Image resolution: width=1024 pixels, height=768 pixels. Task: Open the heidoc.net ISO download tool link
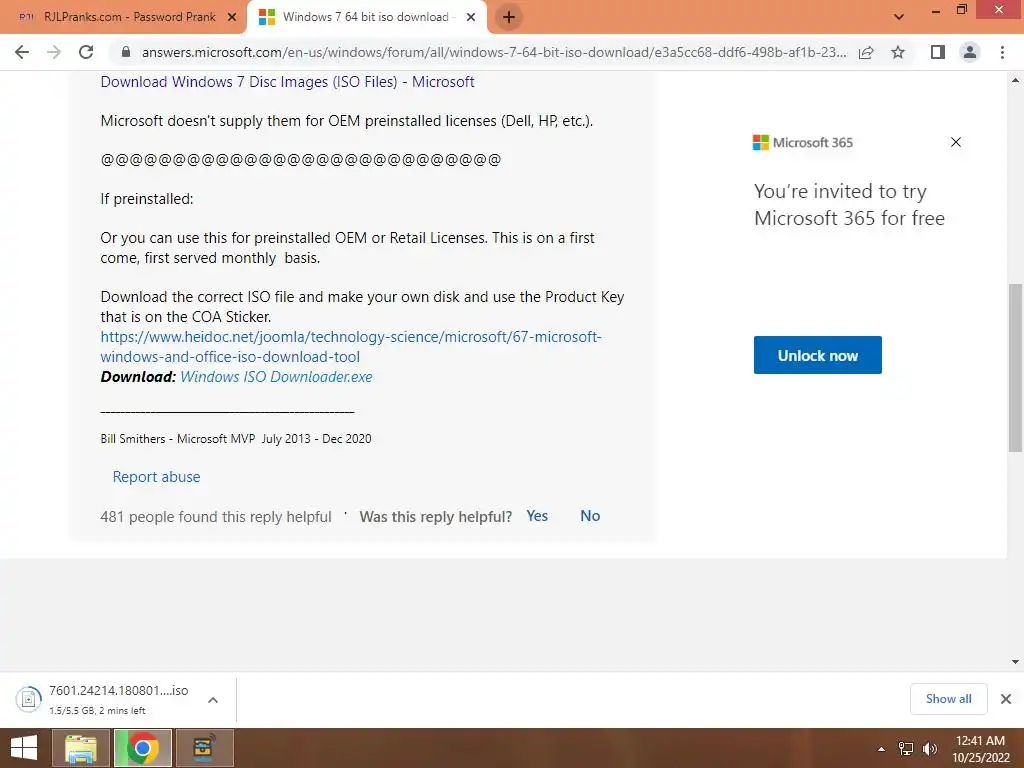click(351, 347)
